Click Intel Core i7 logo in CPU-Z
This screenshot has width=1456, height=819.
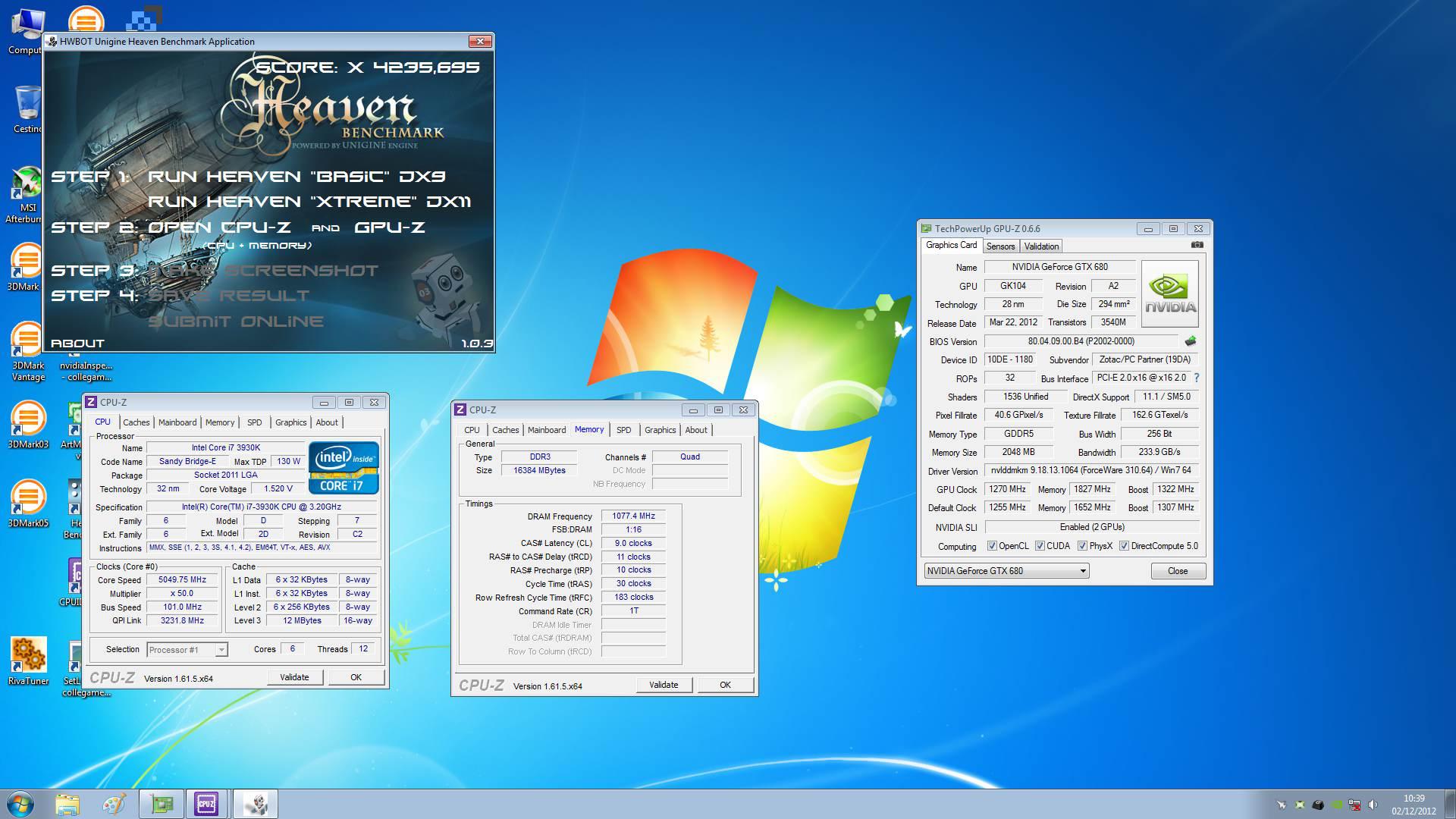point(344,467)
